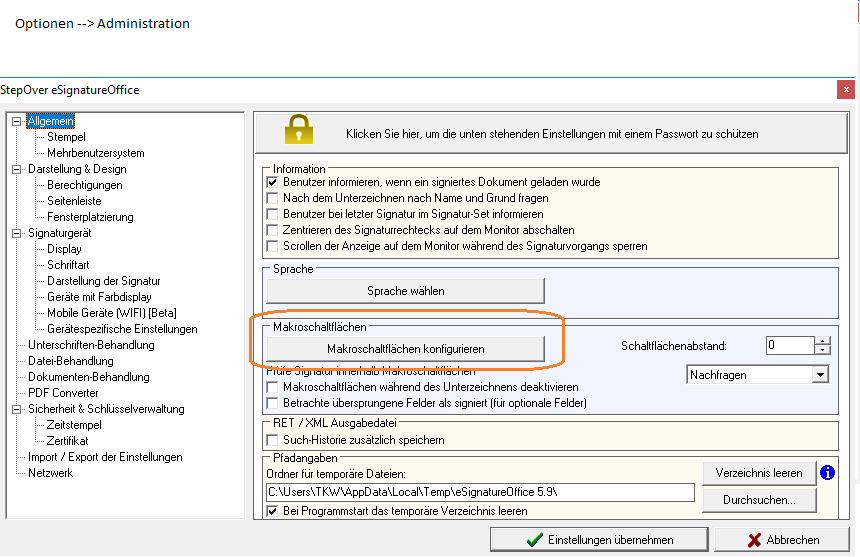The height and width of the screenshot is (557, 860).
Task: Close the StepOver eSignatureOffice dialog
Action: [x=846, y=89]
